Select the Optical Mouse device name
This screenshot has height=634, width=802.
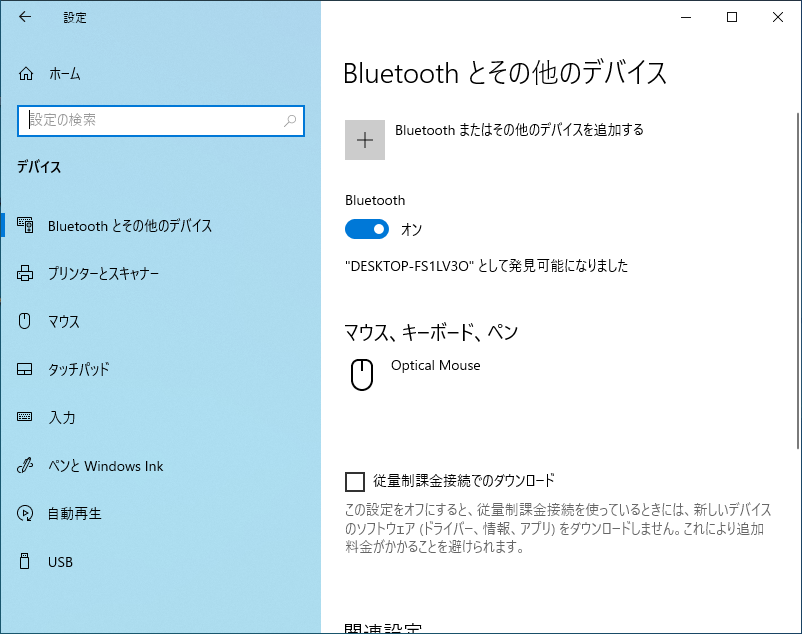point(436,366)
